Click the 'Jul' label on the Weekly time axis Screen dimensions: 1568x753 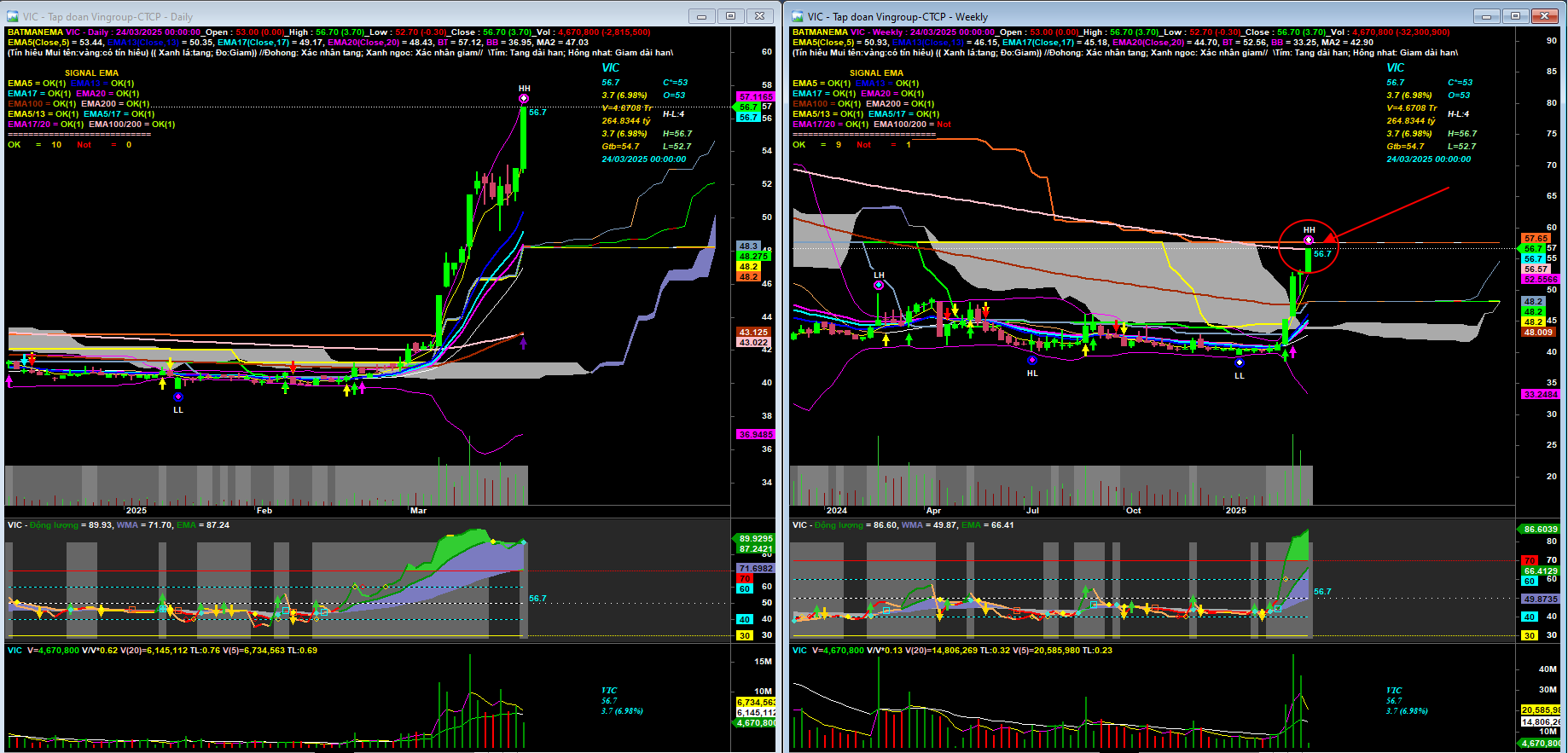(x=1032, y=511)
